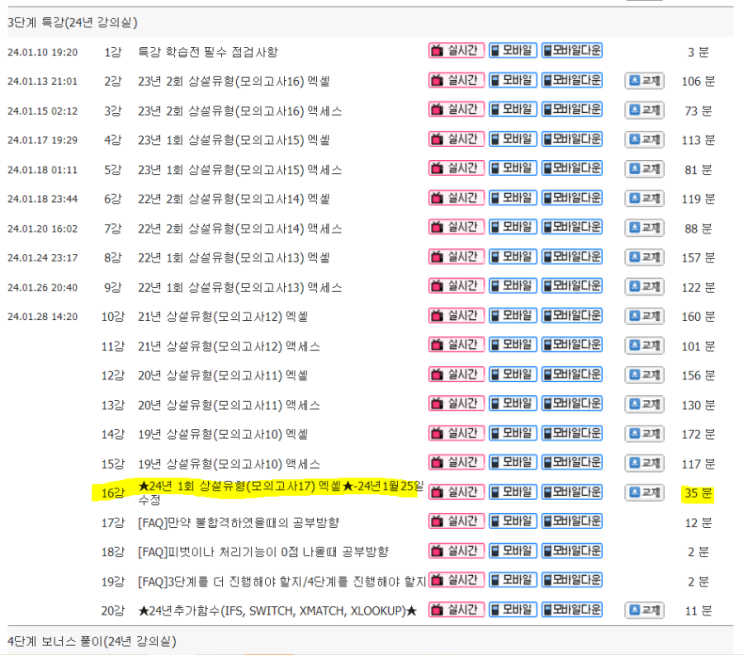This screenshot has width=743, height=655.
Task: Get 교재 for lecture 13강
Action: [x=644, y=404]
